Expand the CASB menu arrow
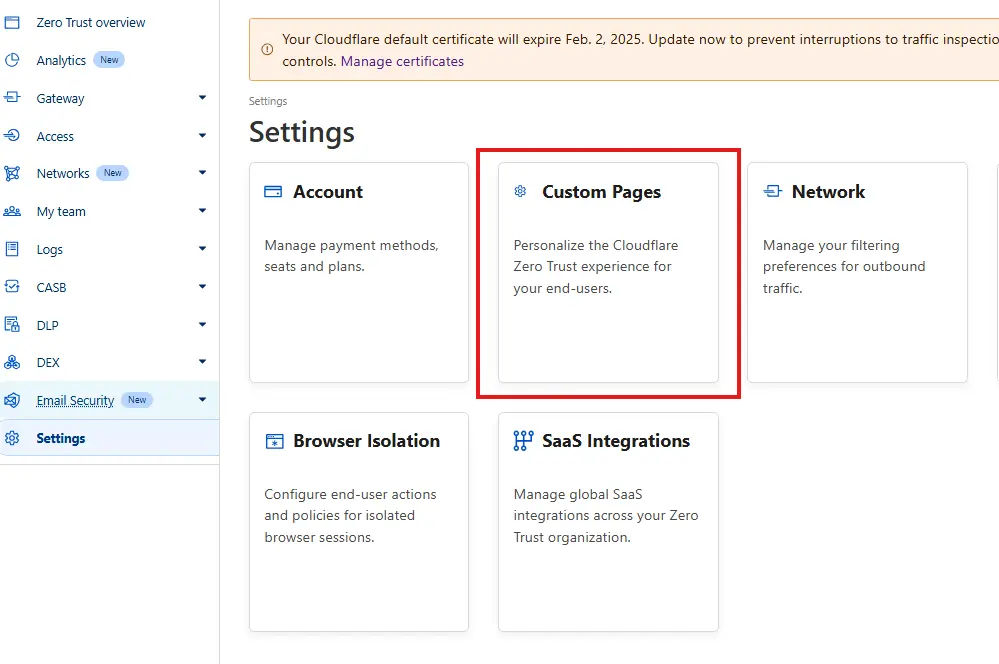 coord(202,286)
